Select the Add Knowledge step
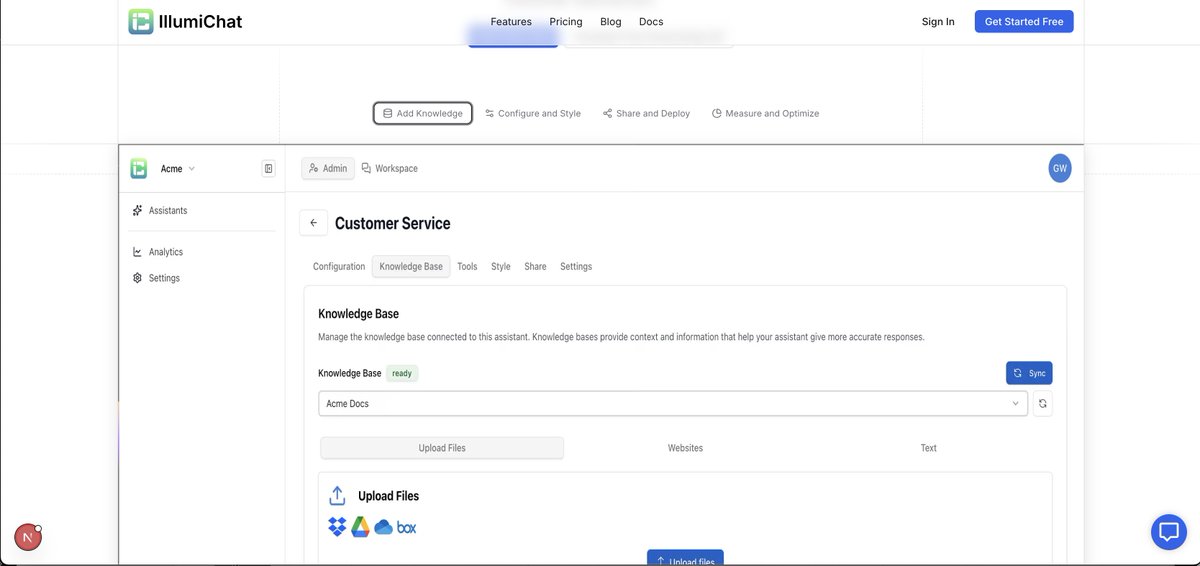The image size is (1200, 566). [x=423, y=113]
